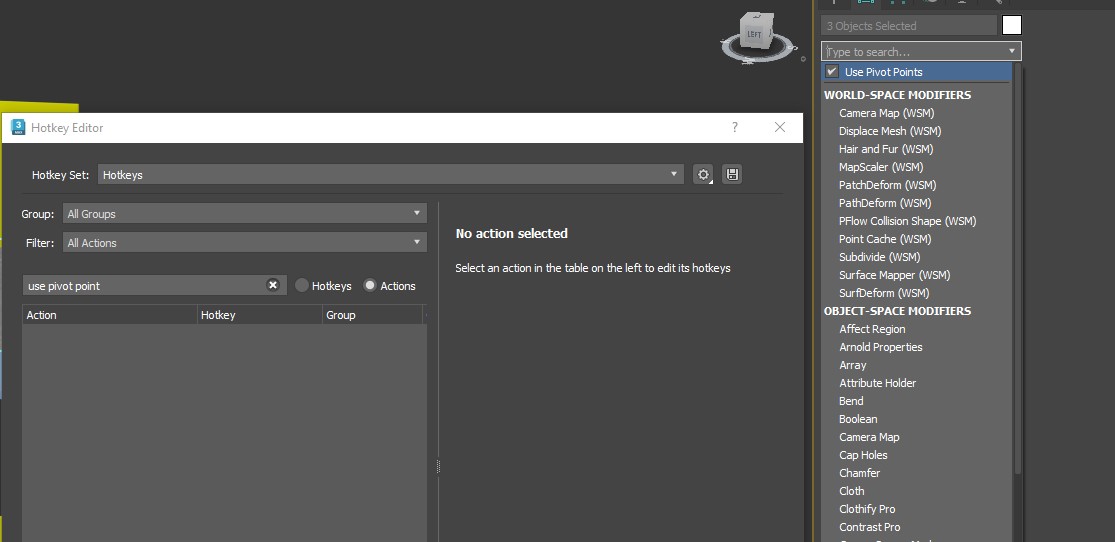The image size is (1115, 542).
Task: Select the Actions search radio button
Action: [x=370, y=286]
